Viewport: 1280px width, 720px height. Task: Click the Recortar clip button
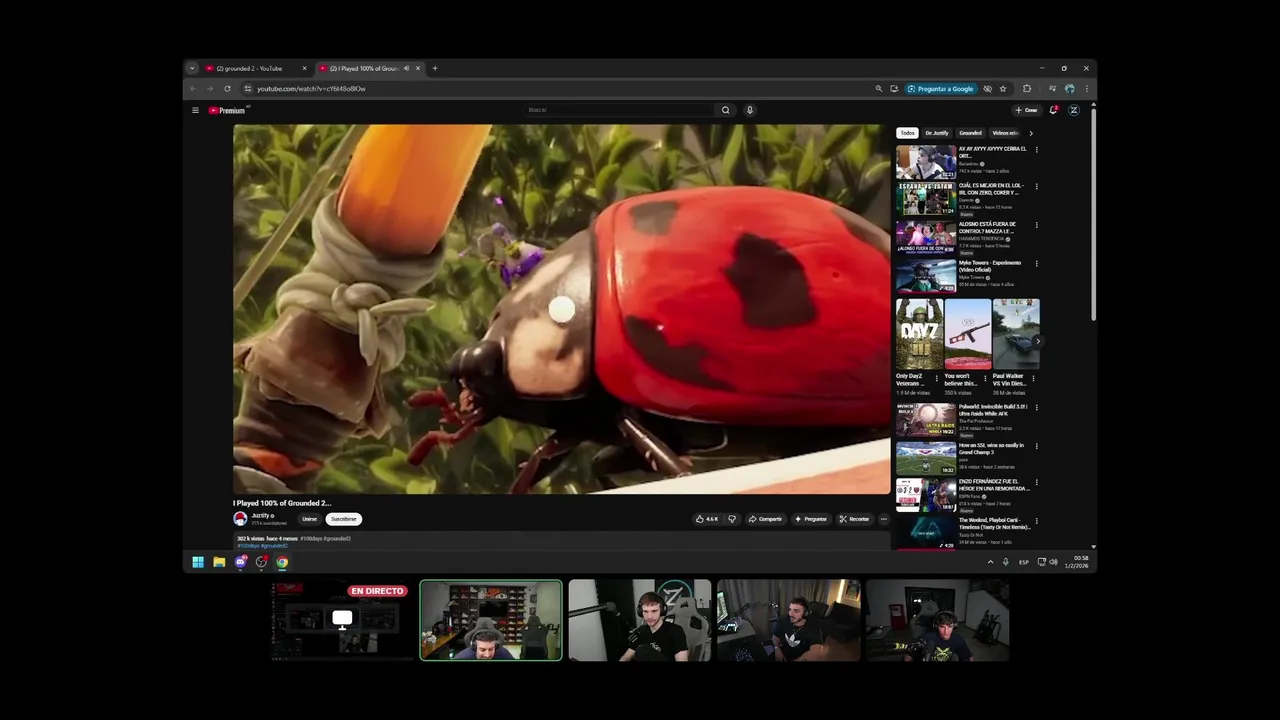pos(855,519)
